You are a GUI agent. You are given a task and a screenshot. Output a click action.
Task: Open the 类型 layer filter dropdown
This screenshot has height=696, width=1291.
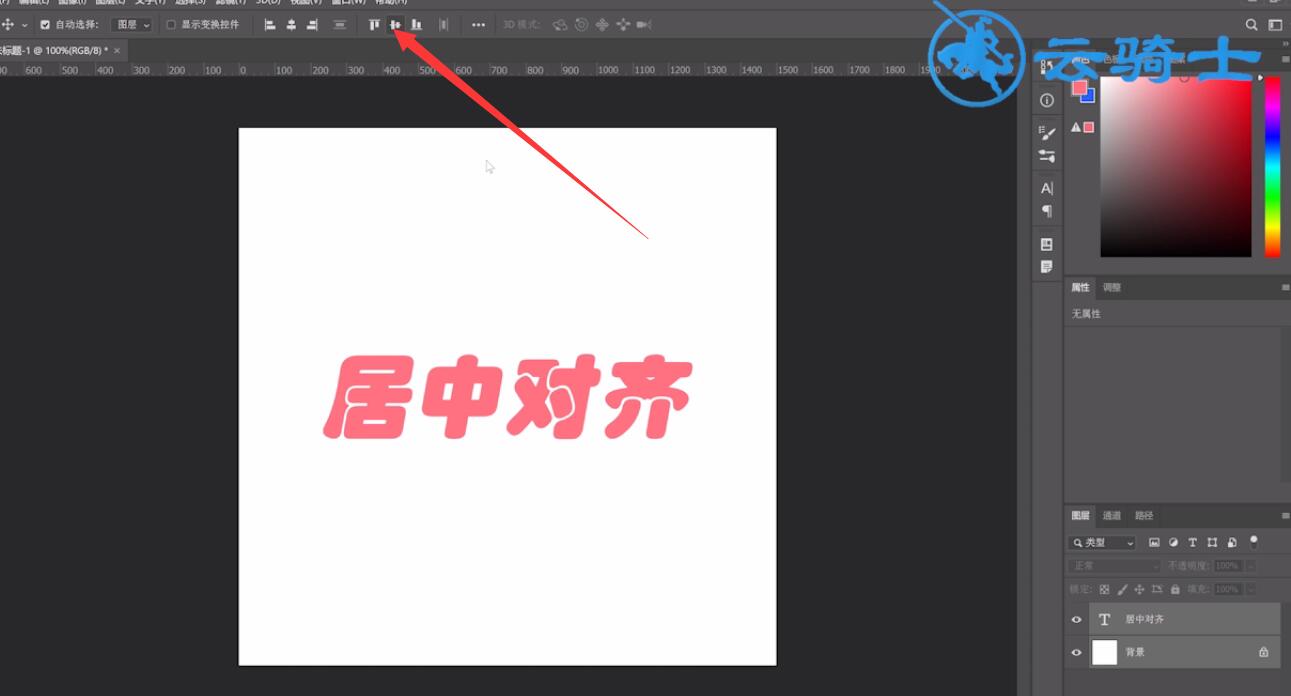click(1103, 543)
